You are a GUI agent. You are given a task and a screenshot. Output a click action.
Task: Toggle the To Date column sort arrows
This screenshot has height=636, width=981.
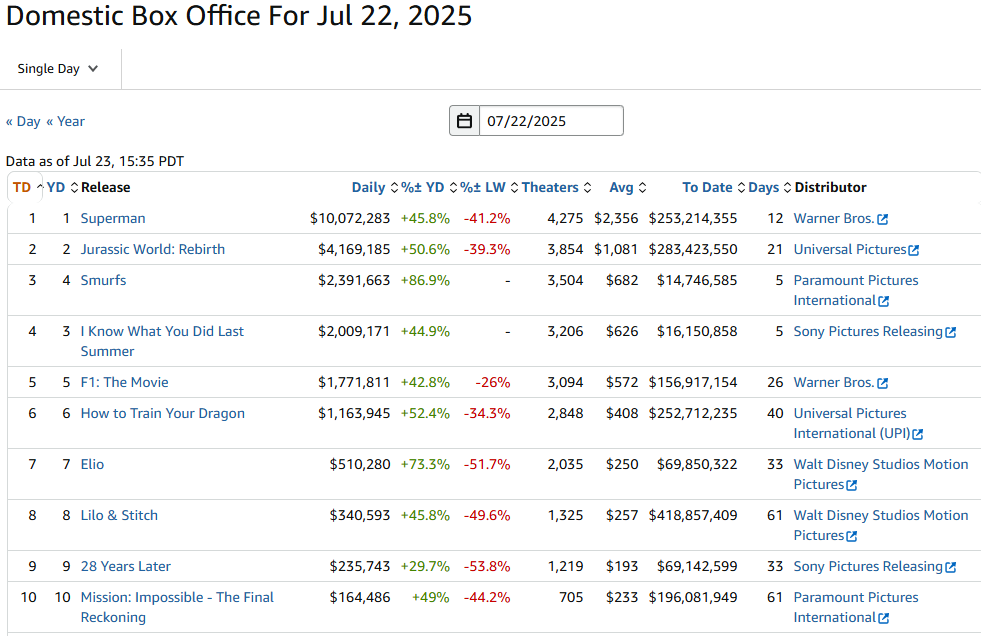(x=741, y=188)
